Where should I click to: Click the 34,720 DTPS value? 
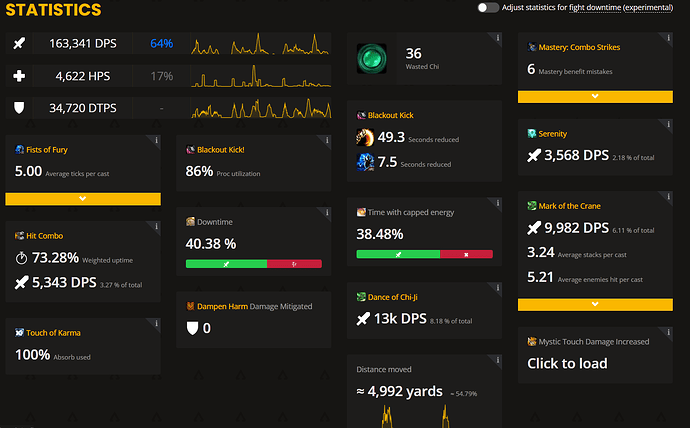click(83, 108)
